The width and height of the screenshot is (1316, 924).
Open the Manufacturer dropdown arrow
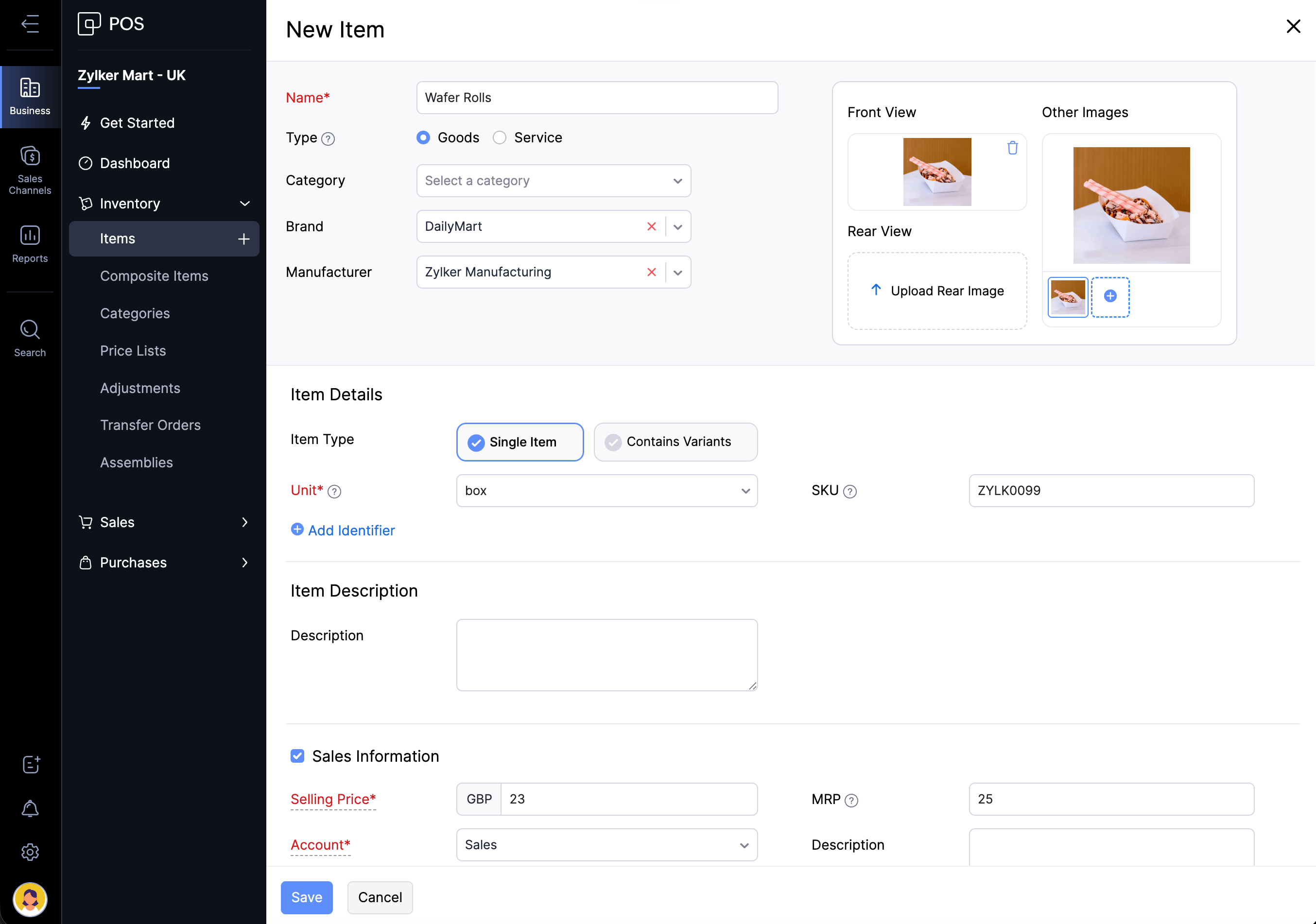click(678, 273)
